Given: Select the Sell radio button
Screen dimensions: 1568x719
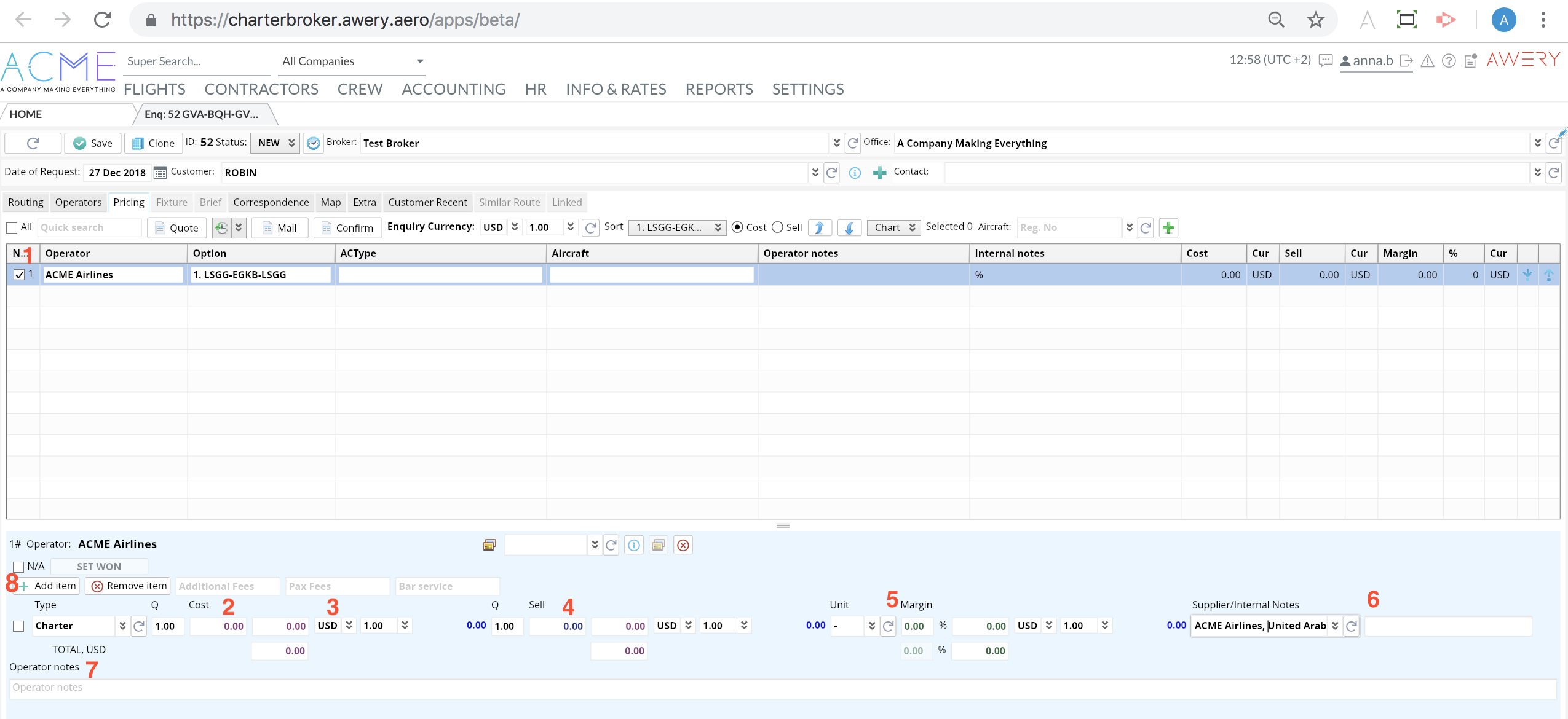Looking at the screenshot, I should click(x=778, y=227).
